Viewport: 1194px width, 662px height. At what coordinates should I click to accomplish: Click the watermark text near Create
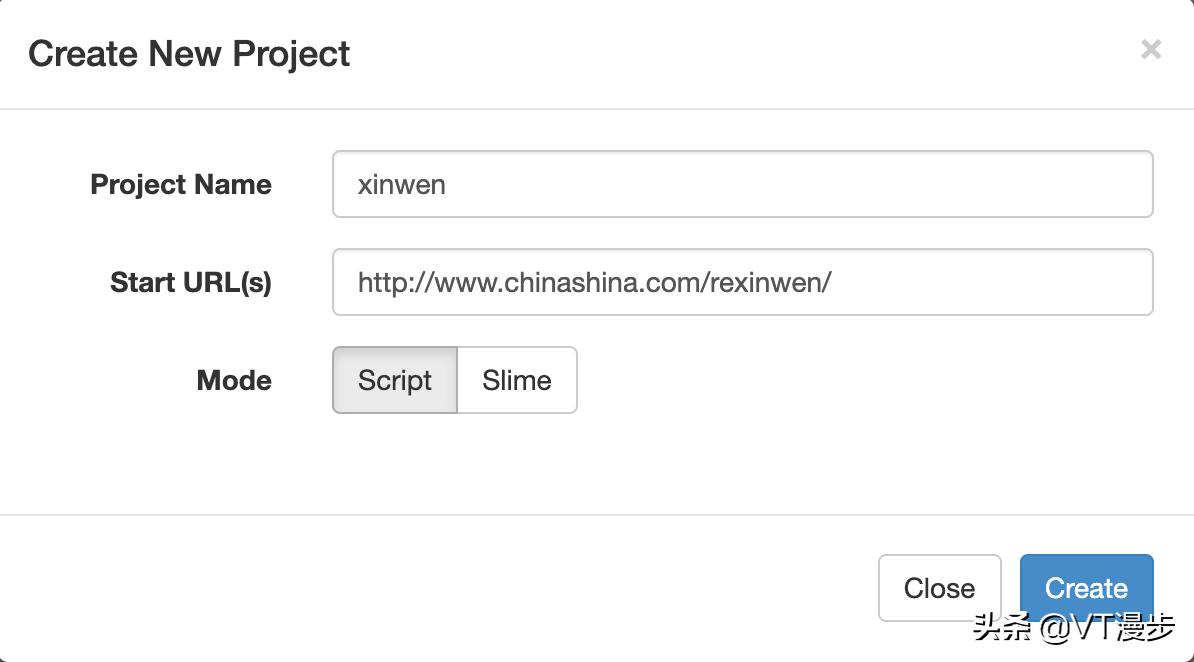point(1075,628)
